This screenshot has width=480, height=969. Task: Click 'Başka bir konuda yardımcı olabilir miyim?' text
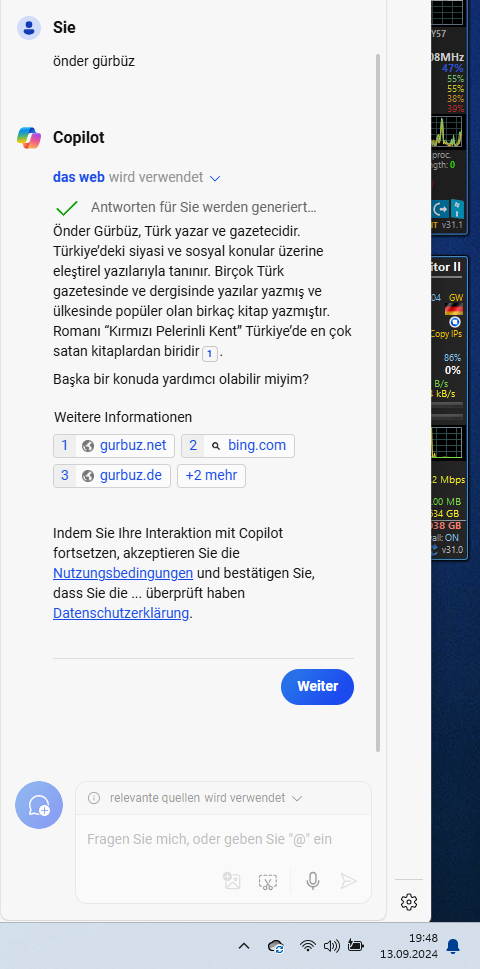[181, 379]
